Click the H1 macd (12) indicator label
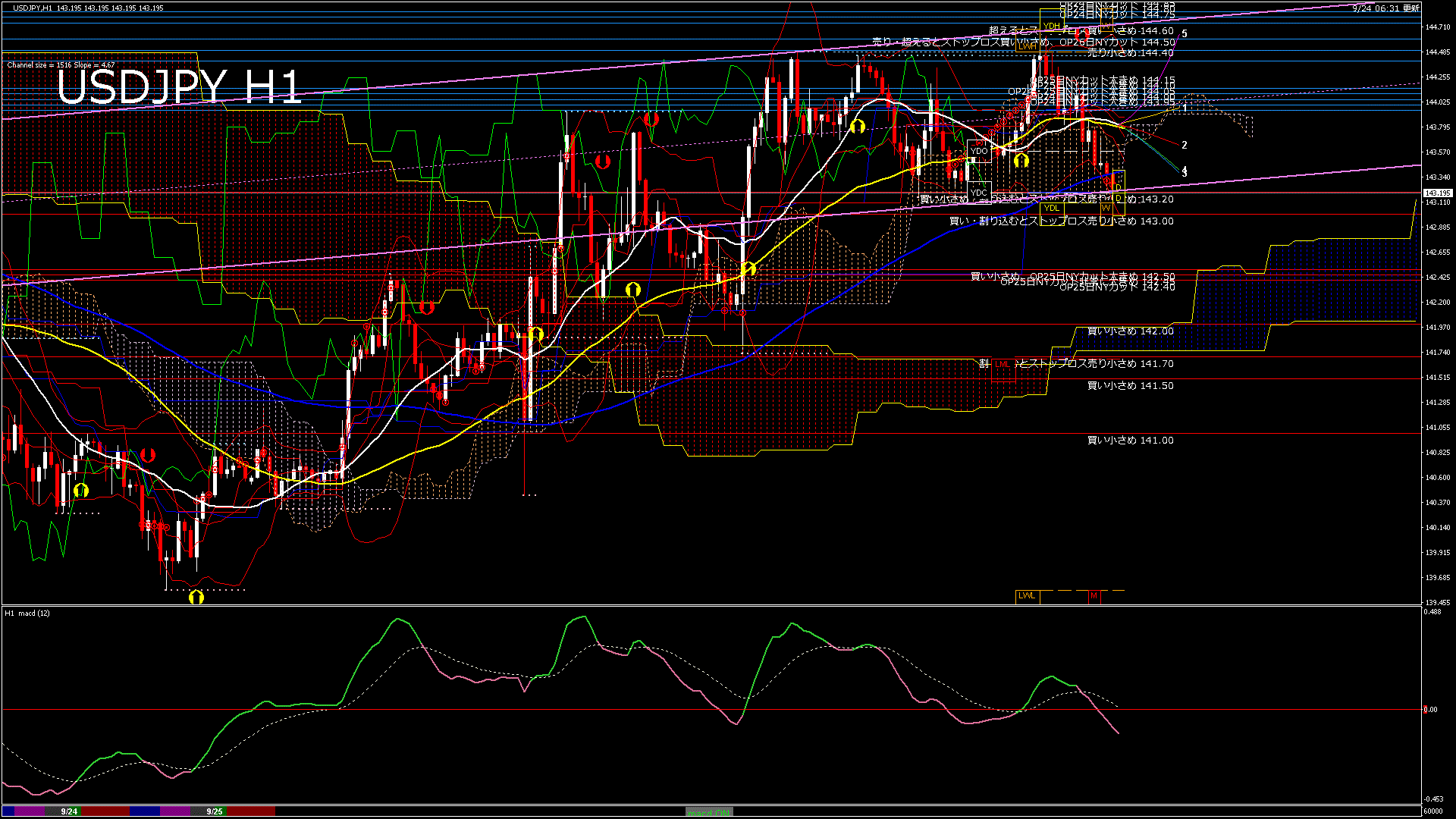The width and height of the screenshot is (1456, 819). [x=27, y=613]
